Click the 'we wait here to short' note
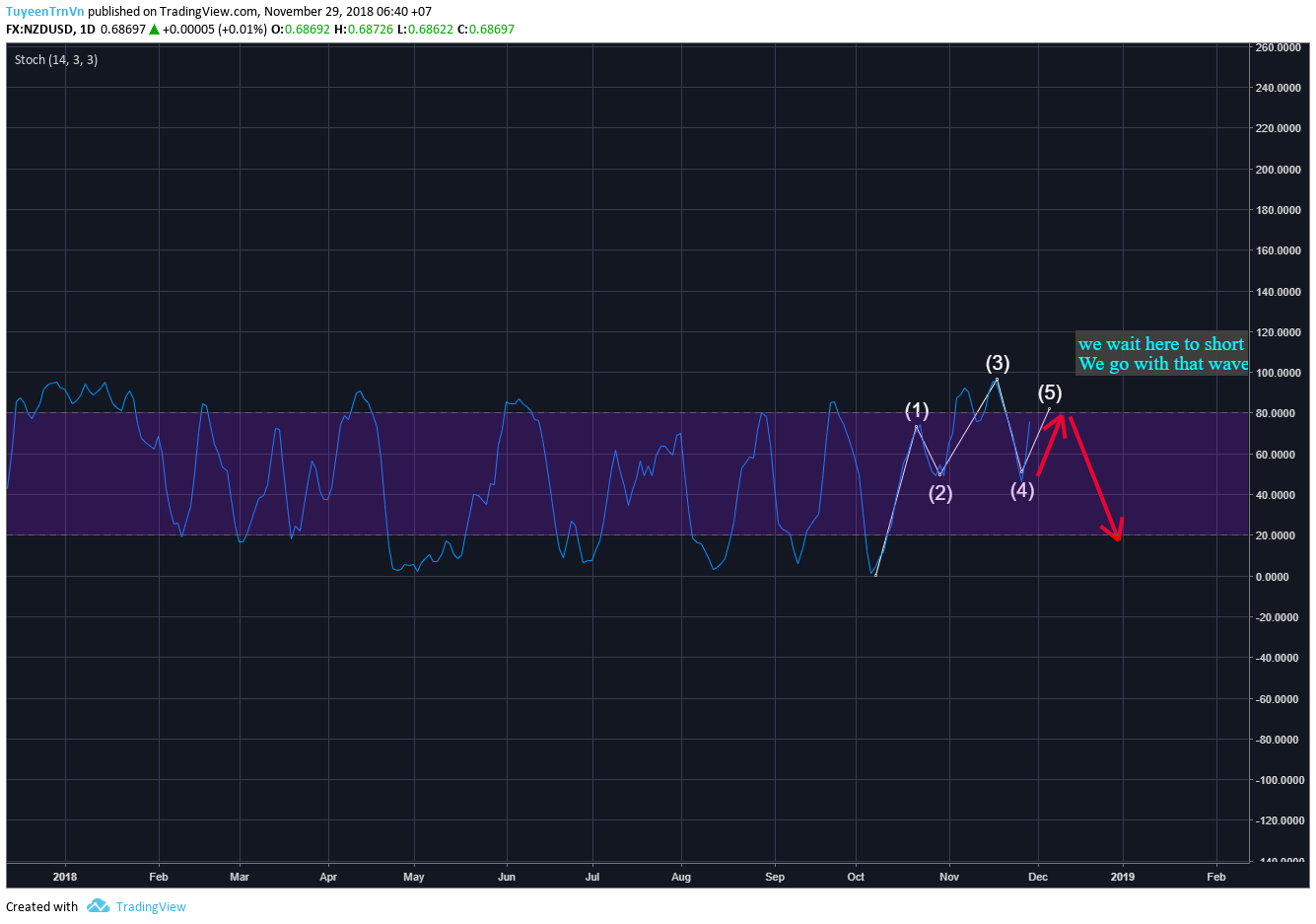The image size is (1316, 924). click(1161, 344)
